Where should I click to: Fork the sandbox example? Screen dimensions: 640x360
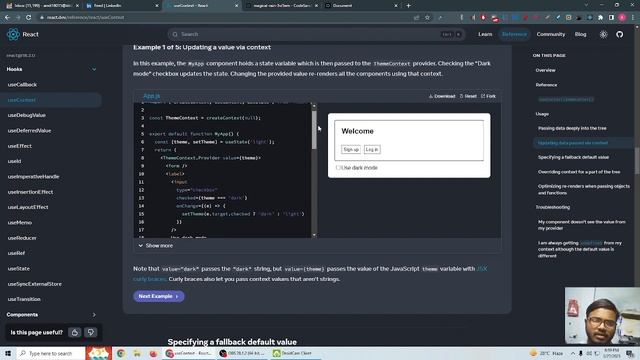click(488, 96)
